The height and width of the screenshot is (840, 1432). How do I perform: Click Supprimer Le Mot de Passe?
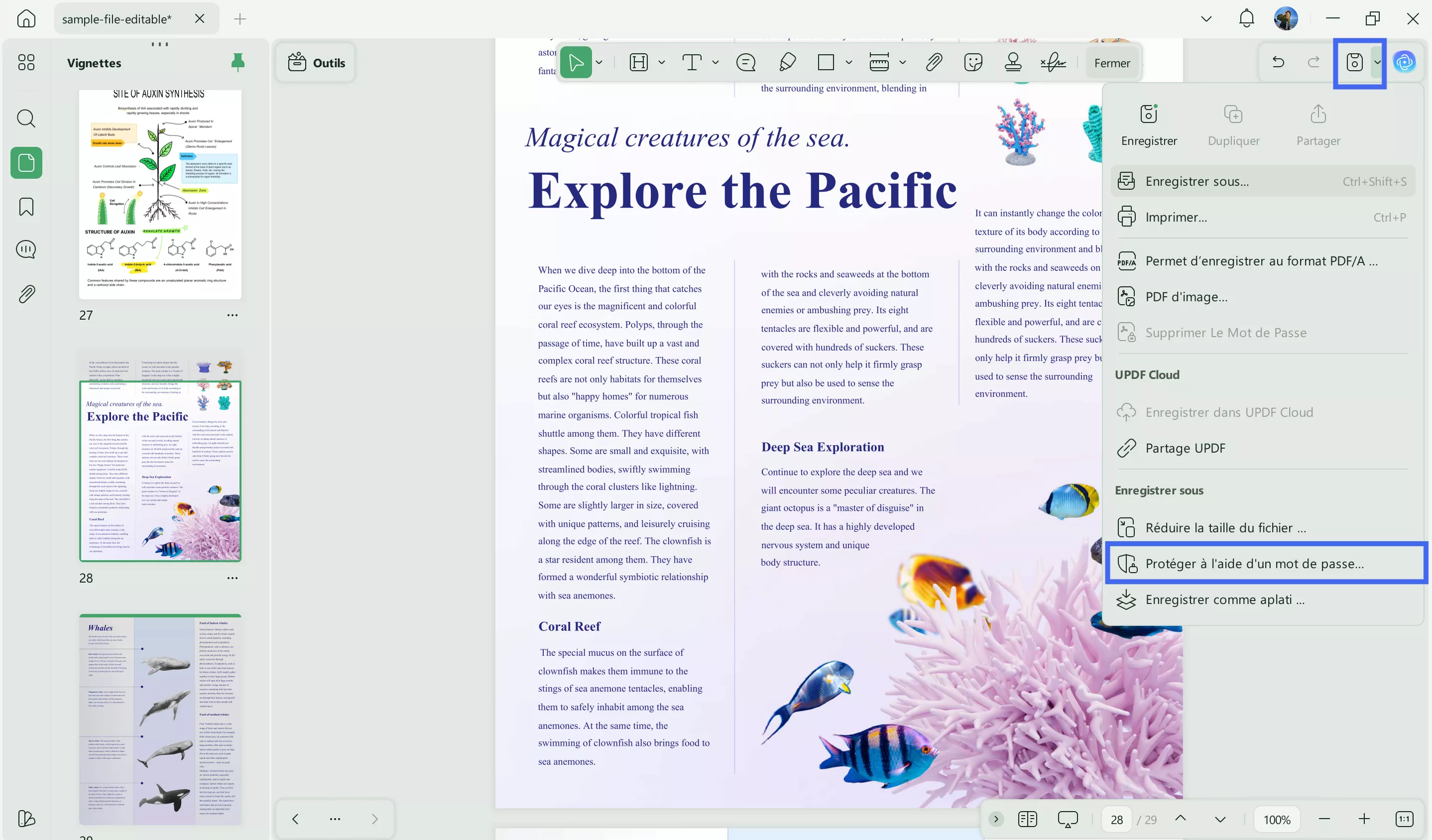point(1262,333)
